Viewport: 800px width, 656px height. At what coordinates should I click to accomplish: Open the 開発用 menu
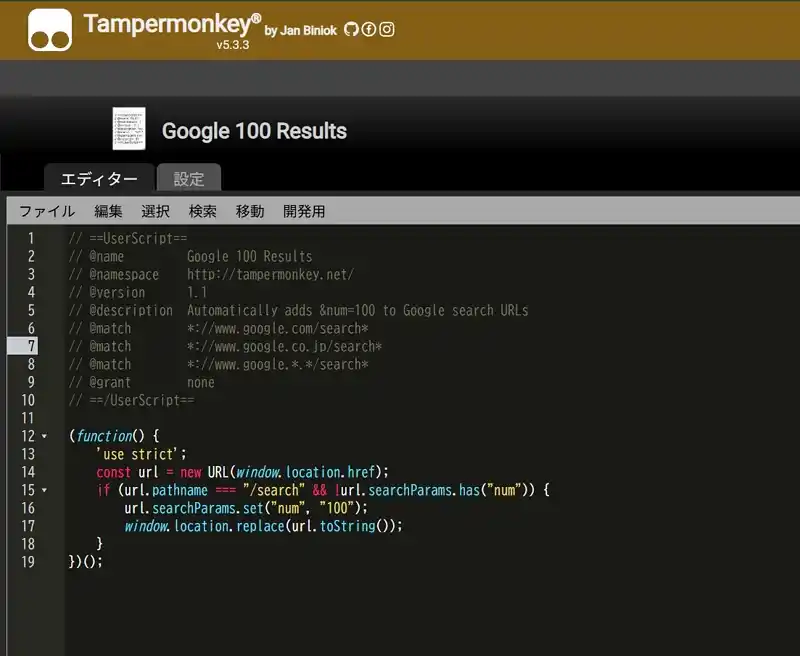click(304, 211)
